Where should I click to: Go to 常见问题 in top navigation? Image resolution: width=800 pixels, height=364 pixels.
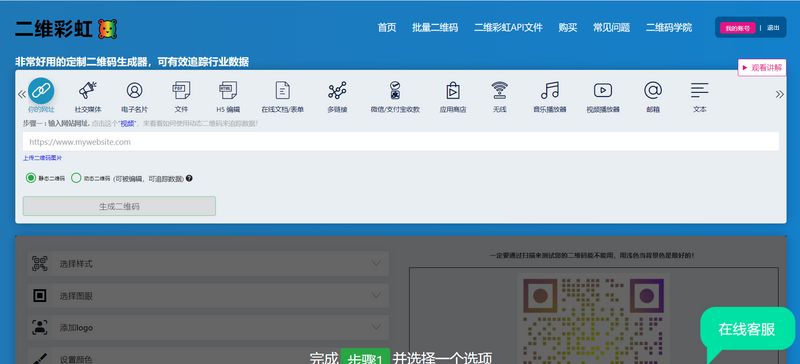611,28
